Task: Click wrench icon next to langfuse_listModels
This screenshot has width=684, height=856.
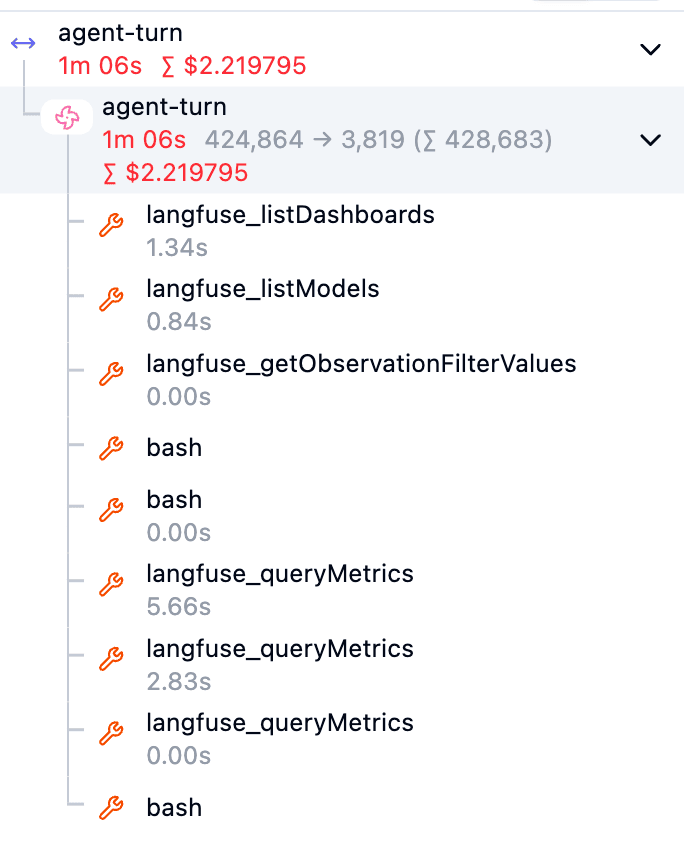Action: pyautogui.click(x=111, y=299)
